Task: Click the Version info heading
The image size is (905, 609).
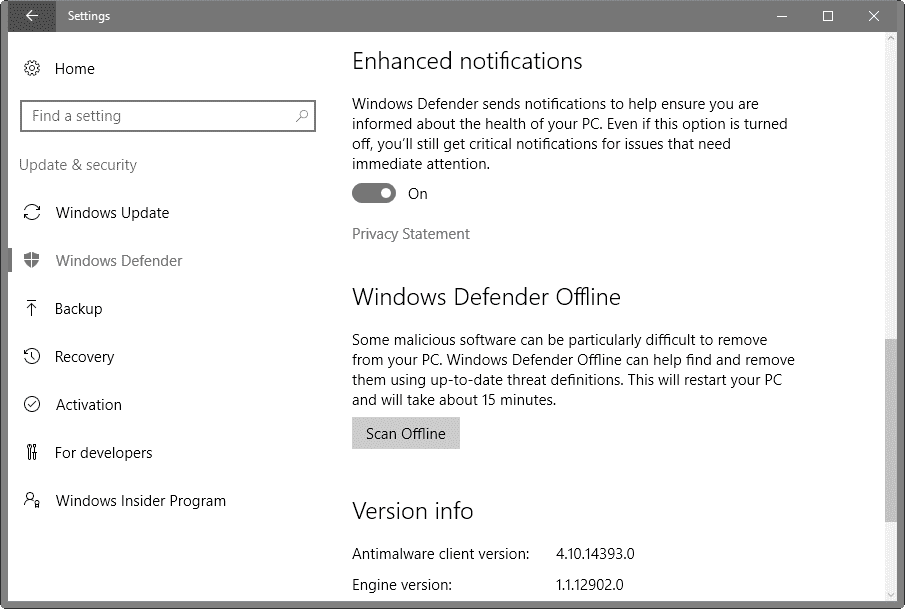Action: click(x=413, y=511)
